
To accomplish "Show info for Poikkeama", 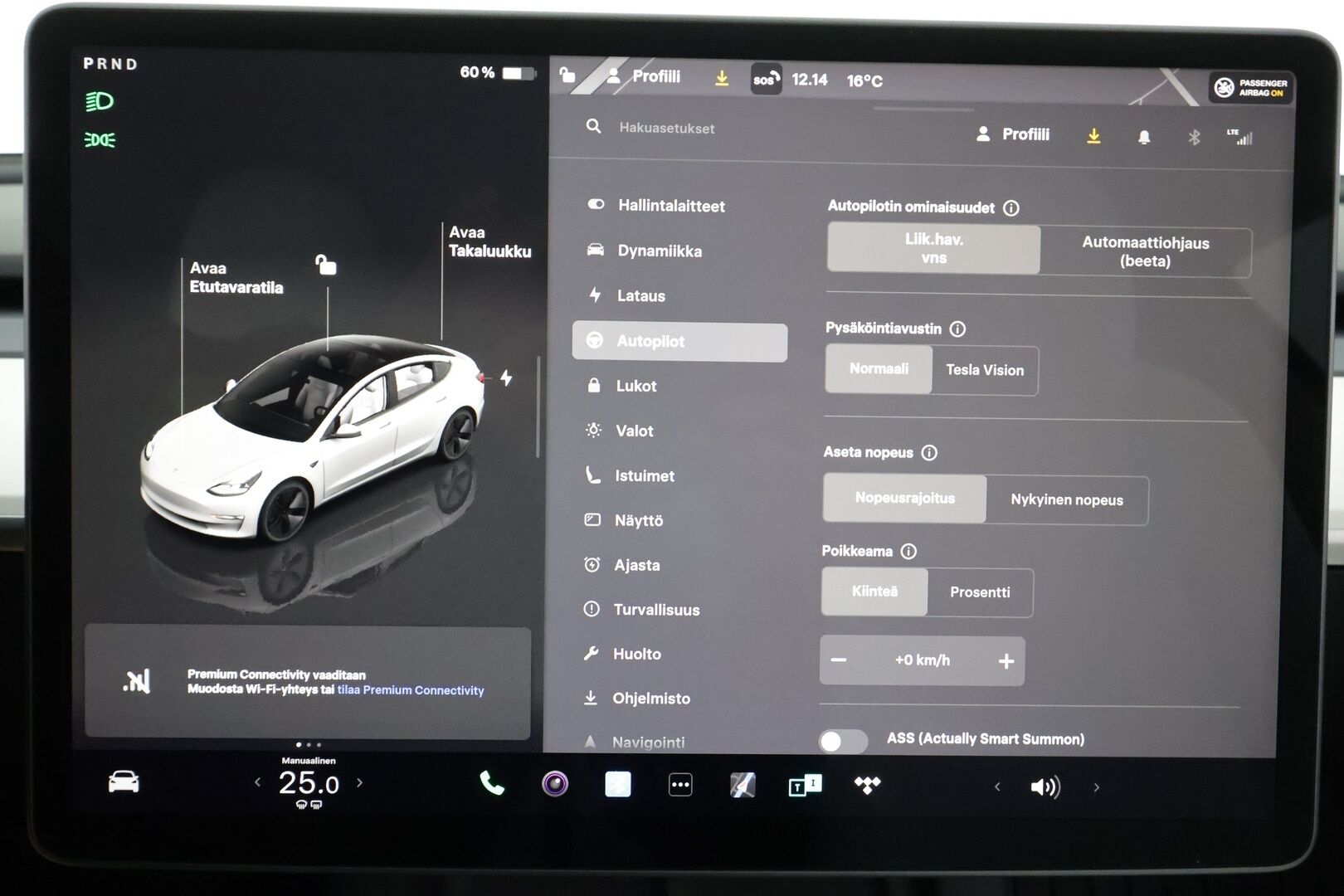I will pos(908,552).
